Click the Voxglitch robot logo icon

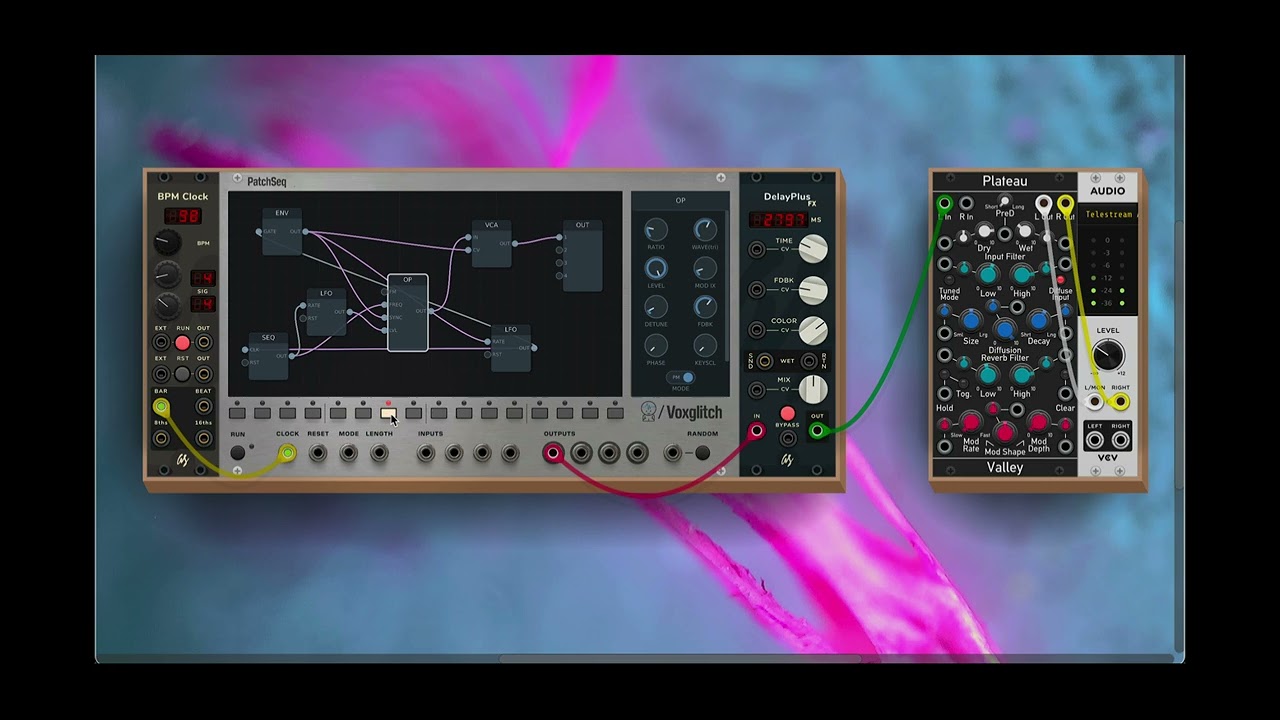tap(649, 411)
